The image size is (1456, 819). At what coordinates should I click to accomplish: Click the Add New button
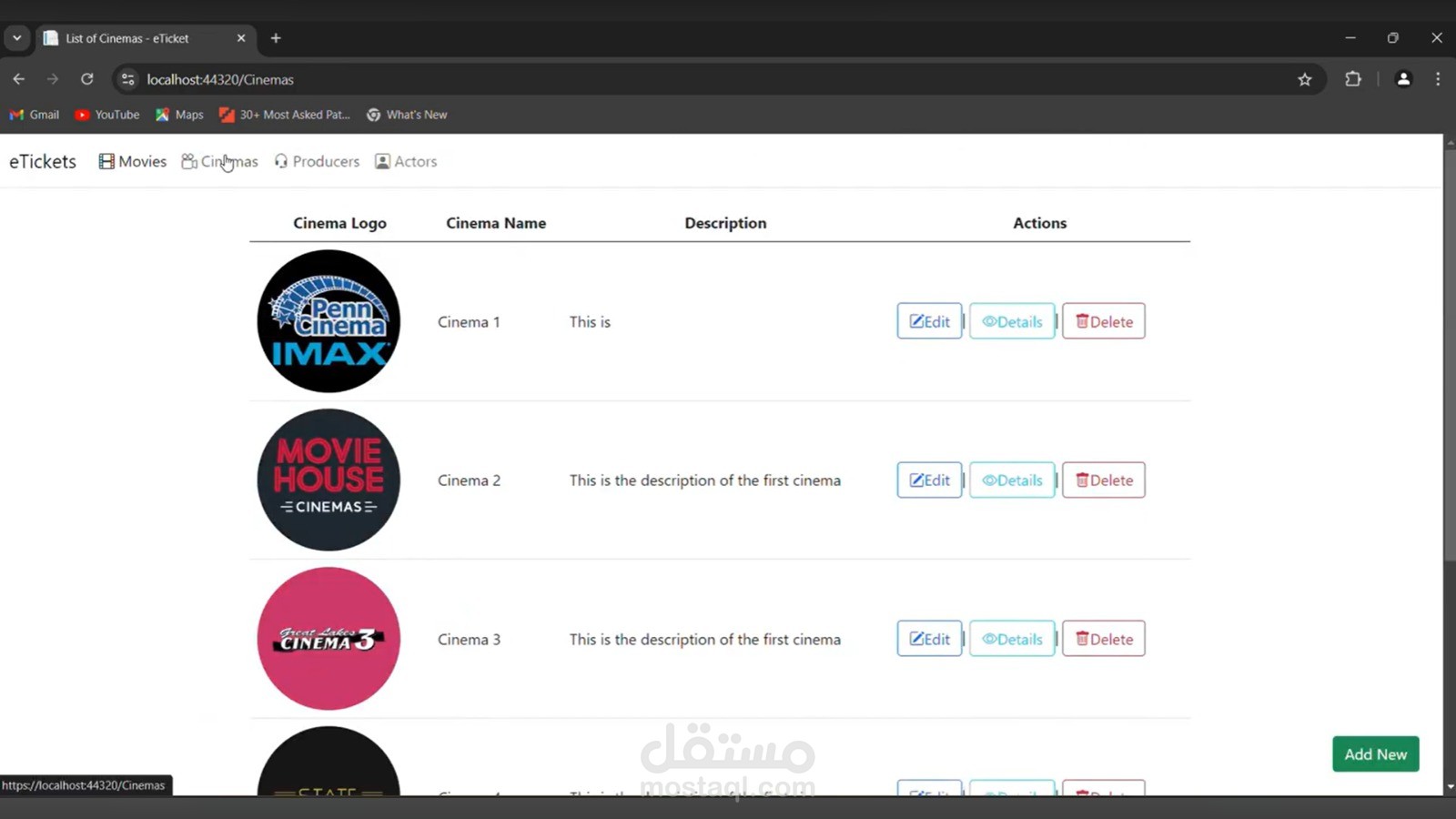pos(1375,753)
